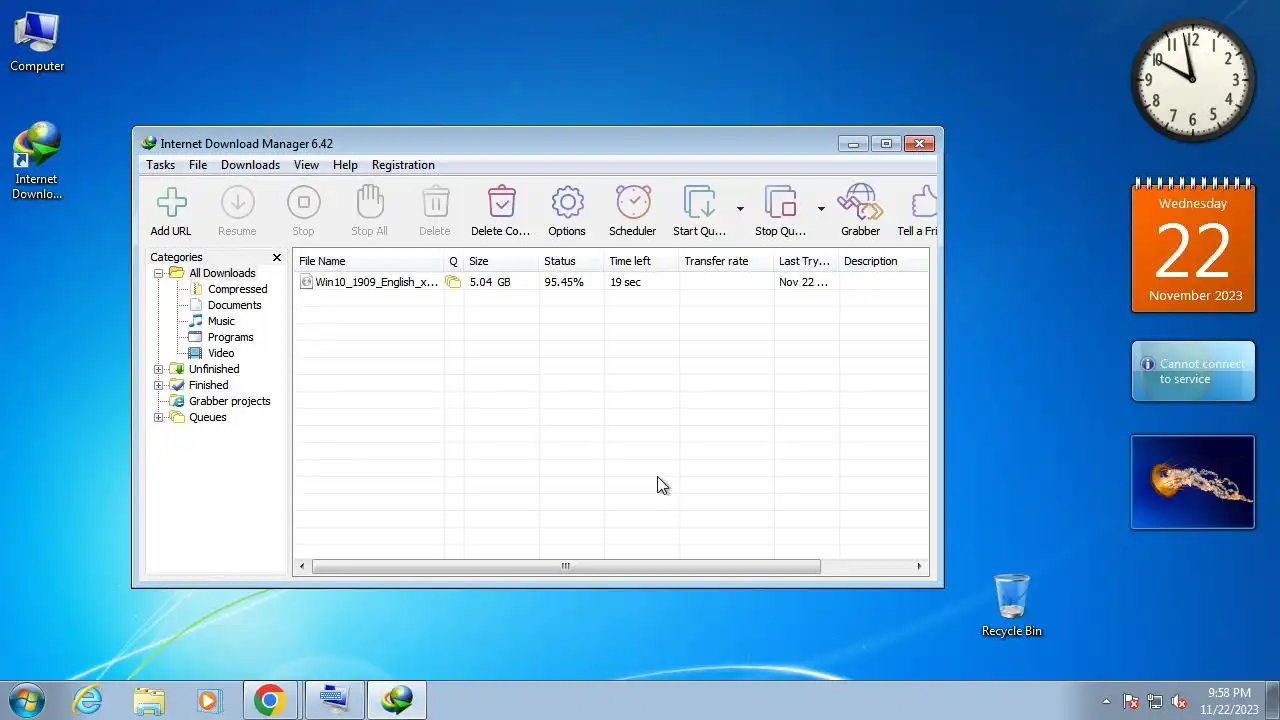This screenshot has height=720, width=1280.
Task: Click the Internet Download Manager desktop shortcut
Action: tap(37, 161)
